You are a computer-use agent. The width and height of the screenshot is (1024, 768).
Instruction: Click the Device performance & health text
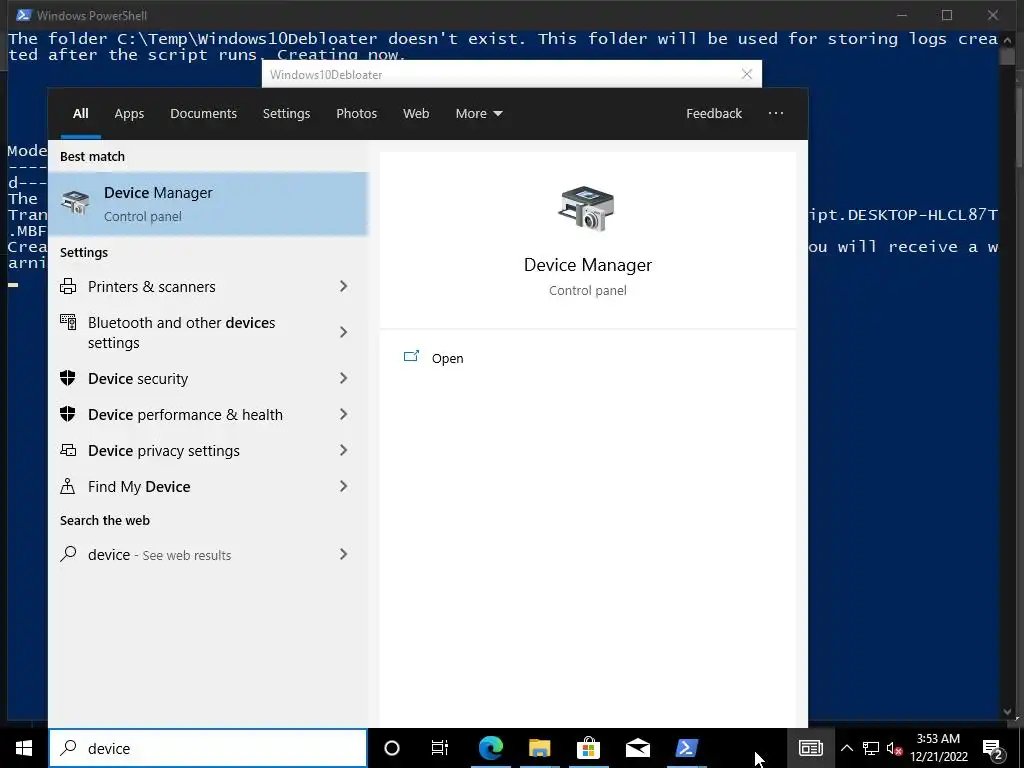pyautogui.click(x=185, y=414)
